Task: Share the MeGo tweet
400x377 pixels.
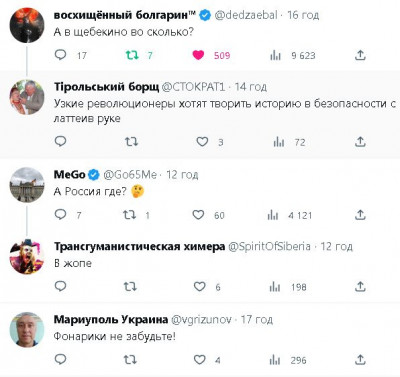Action: (x=360, y=215)
